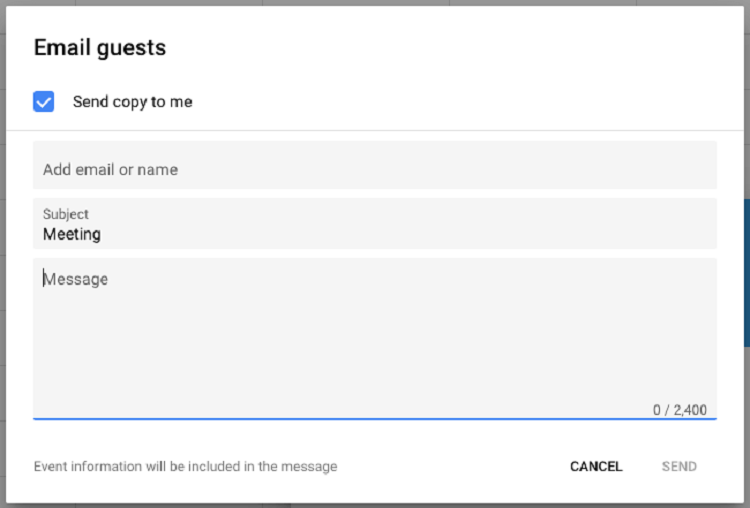750x508 pixels.
Task: Click dimmed background below the dialog
Action: pyautogui.click(x=375, y=506)
